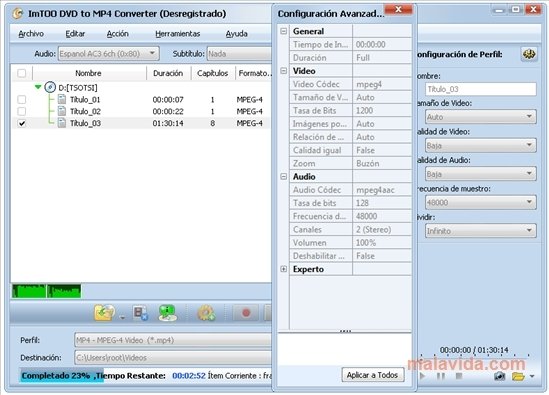This screenshot has height=395, width=549.
Task: Open the Audio track dropdown
Action: 109,54
